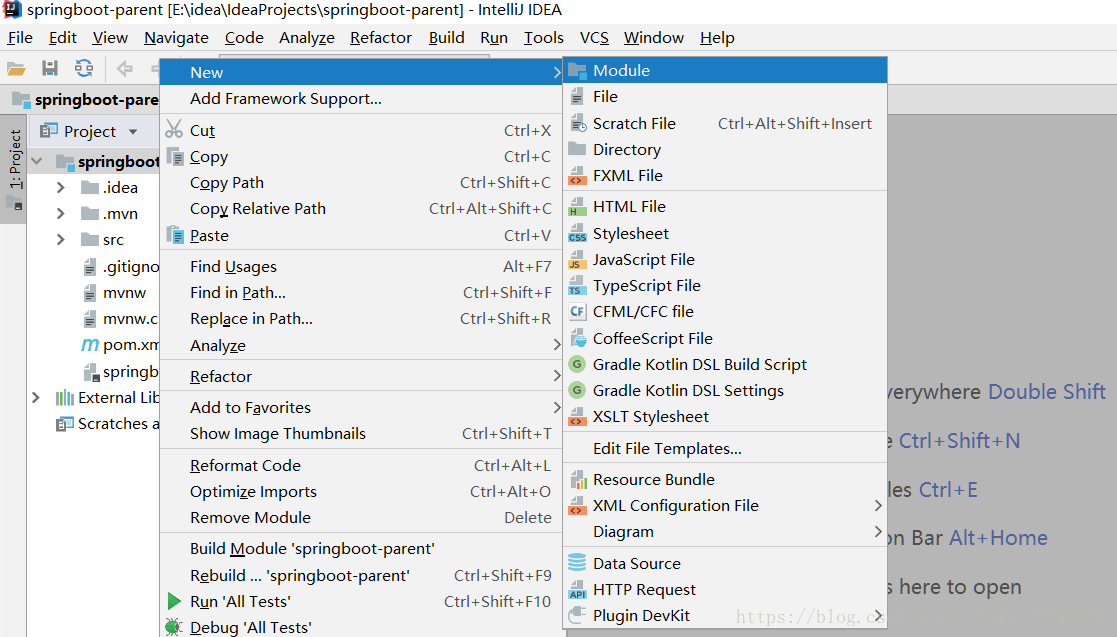The width and height of the screenshot is (1117, 637).
Task: Select mvnw file in project tree
Action: click(x=115, y=293)
